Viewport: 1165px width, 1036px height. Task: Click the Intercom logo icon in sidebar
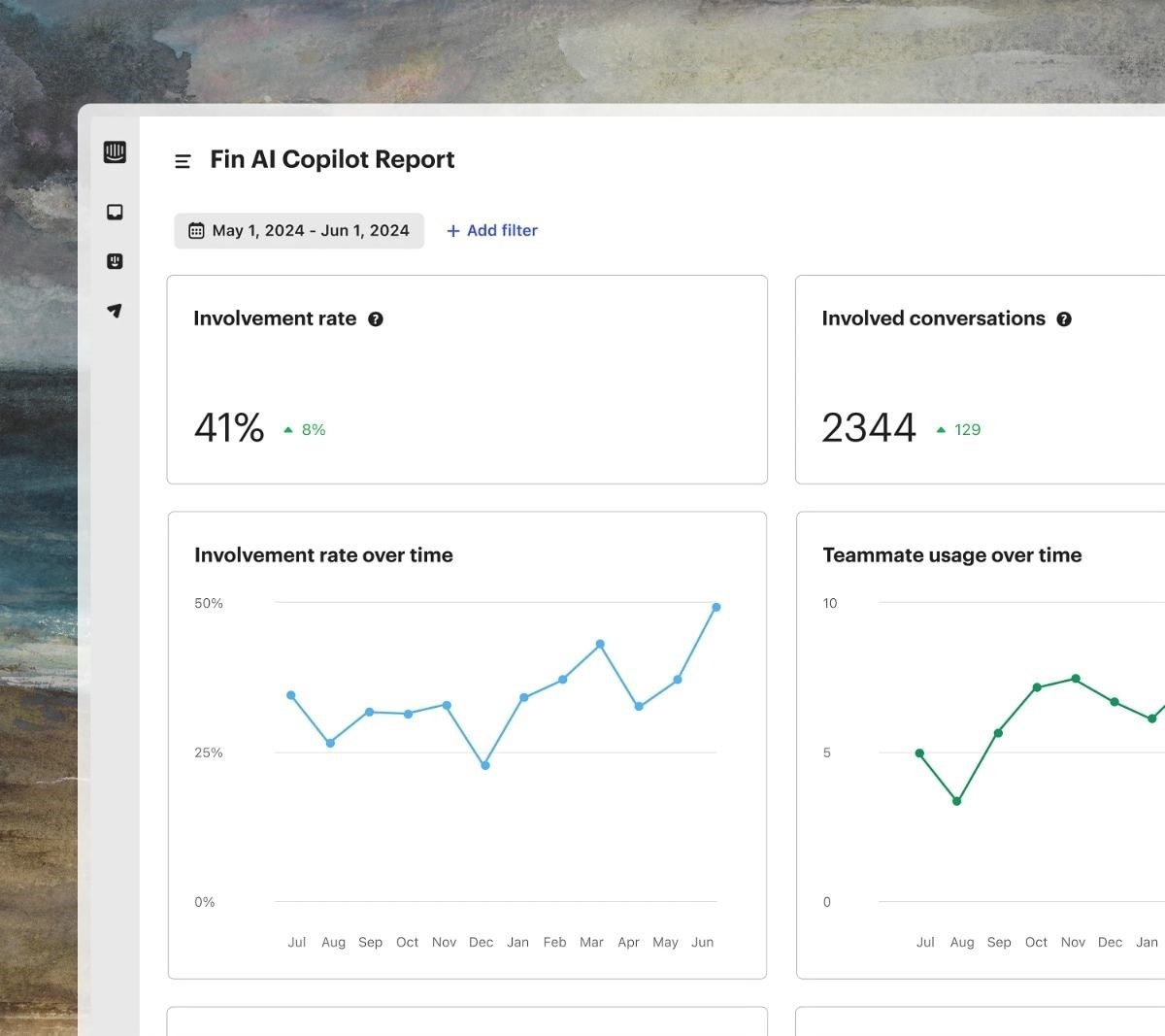click(115, 152)
